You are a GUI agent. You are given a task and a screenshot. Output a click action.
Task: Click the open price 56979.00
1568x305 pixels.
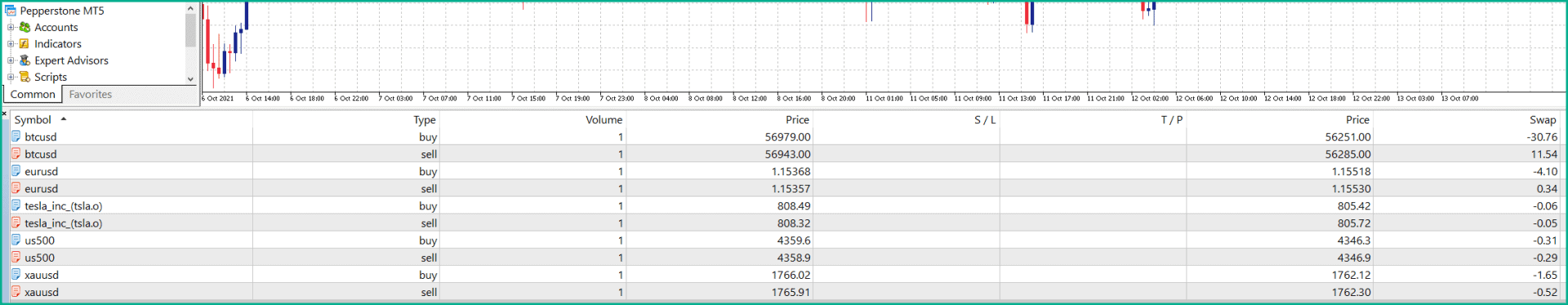pyautogui.click(x=787, y=137)
